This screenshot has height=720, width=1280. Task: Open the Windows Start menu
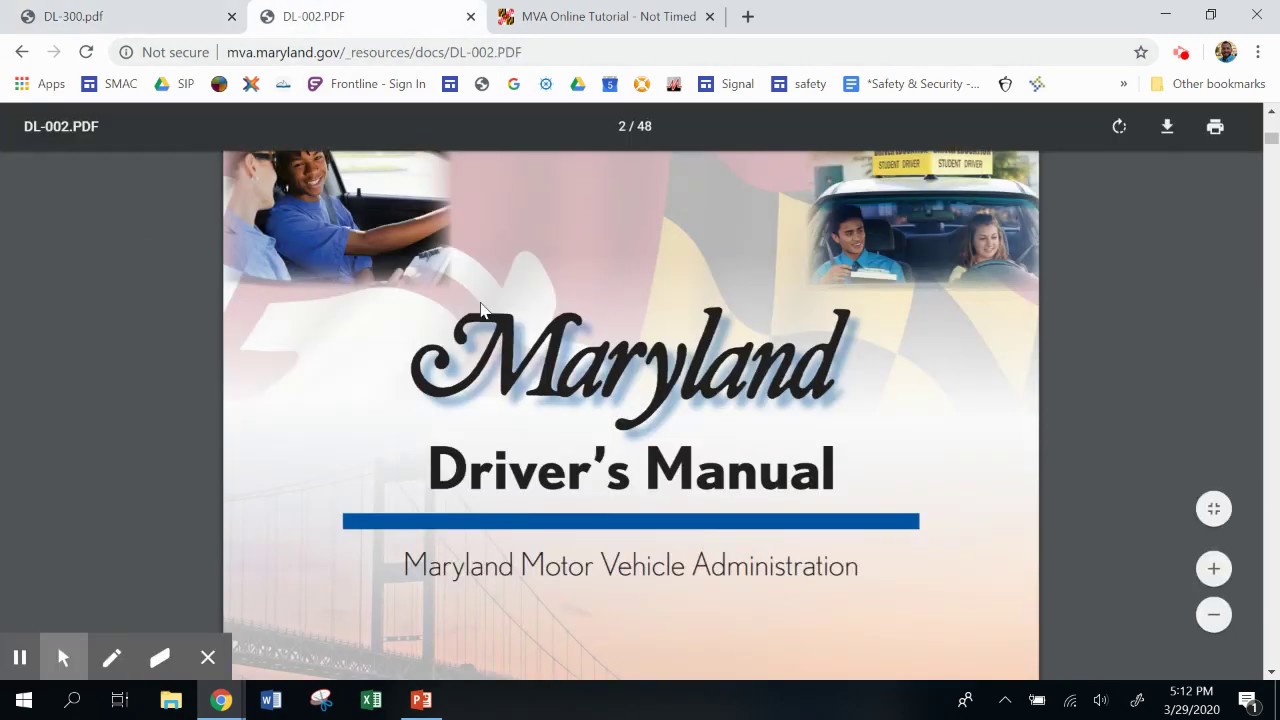coord(24,700)
